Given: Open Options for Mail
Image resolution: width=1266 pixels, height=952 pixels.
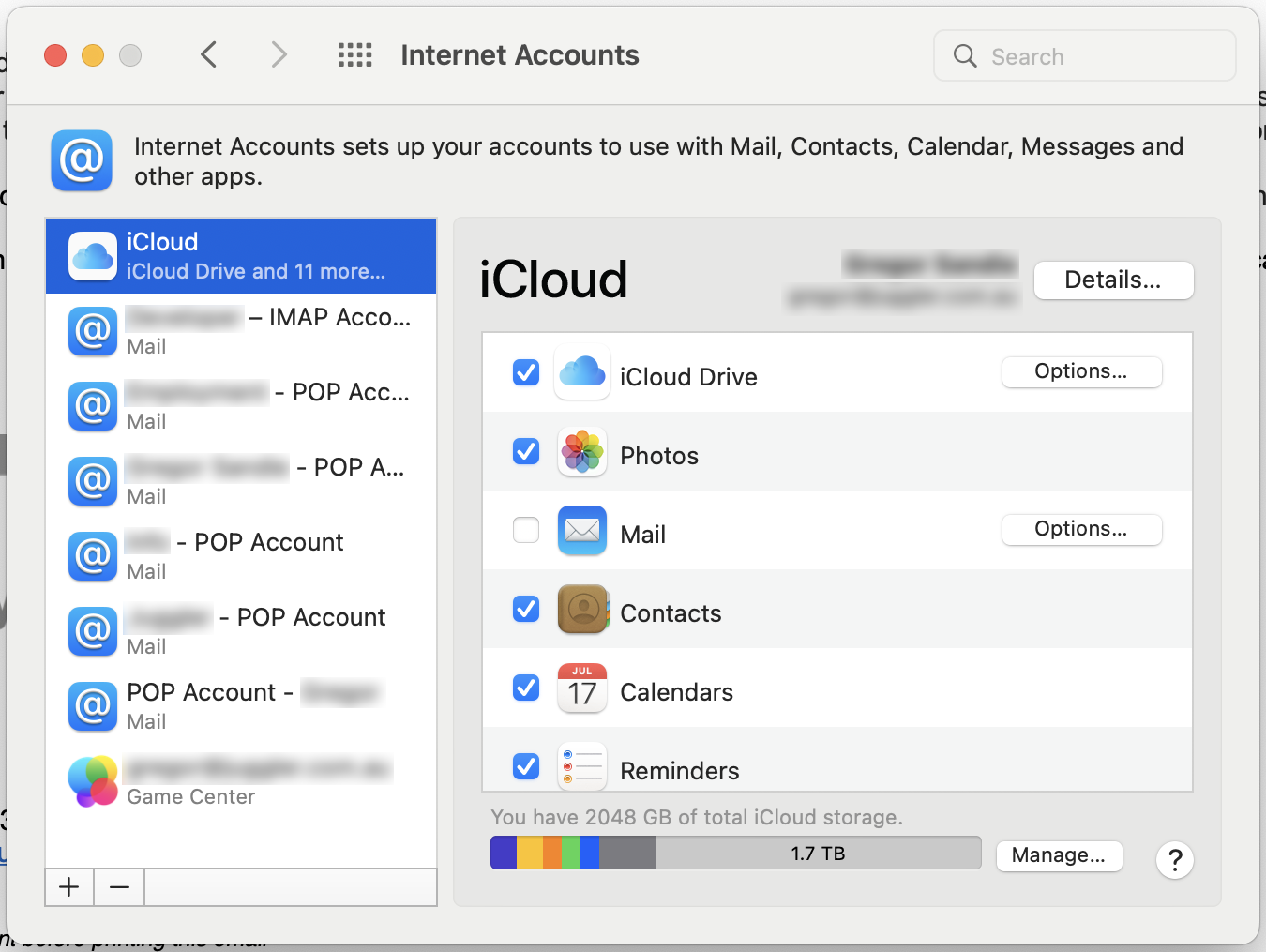Looking at the screenshot, I should (1081, 529).
